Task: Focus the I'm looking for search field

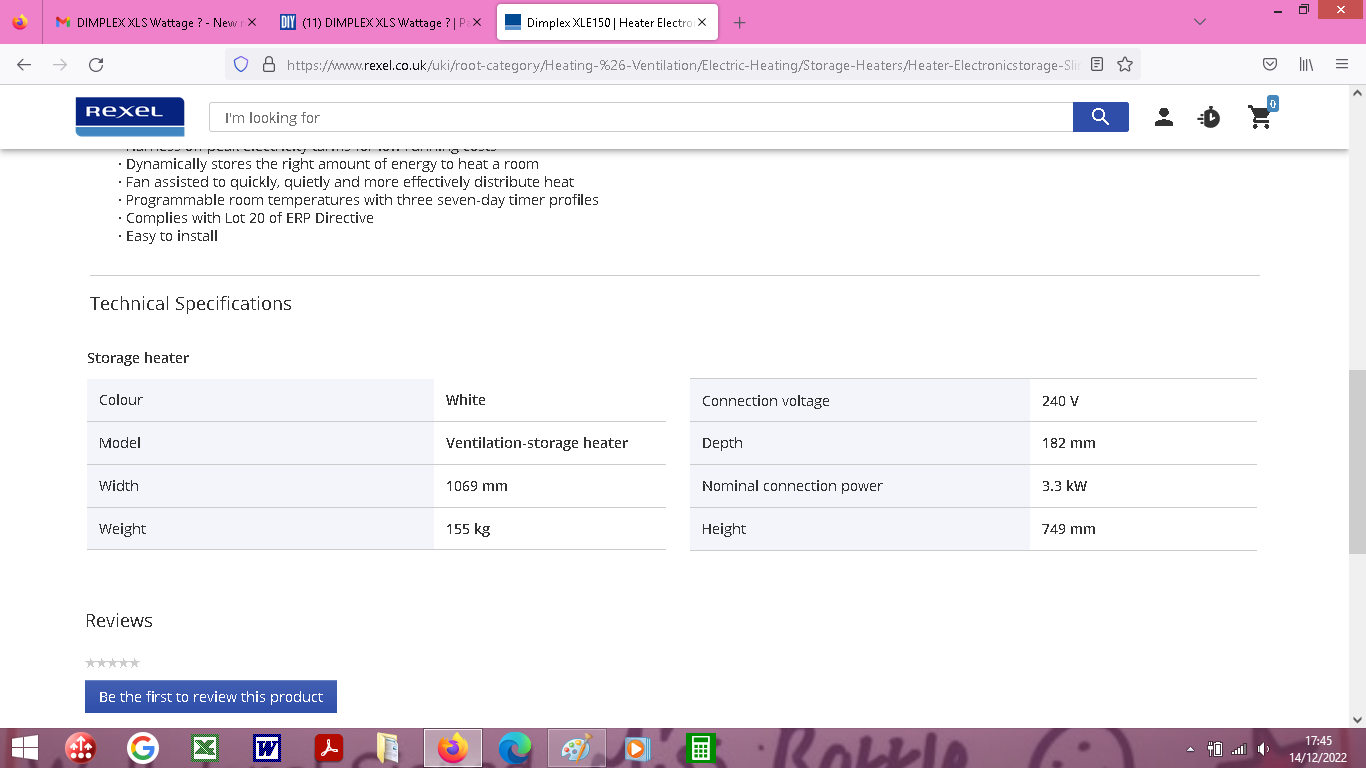Action: pos(640,117)
